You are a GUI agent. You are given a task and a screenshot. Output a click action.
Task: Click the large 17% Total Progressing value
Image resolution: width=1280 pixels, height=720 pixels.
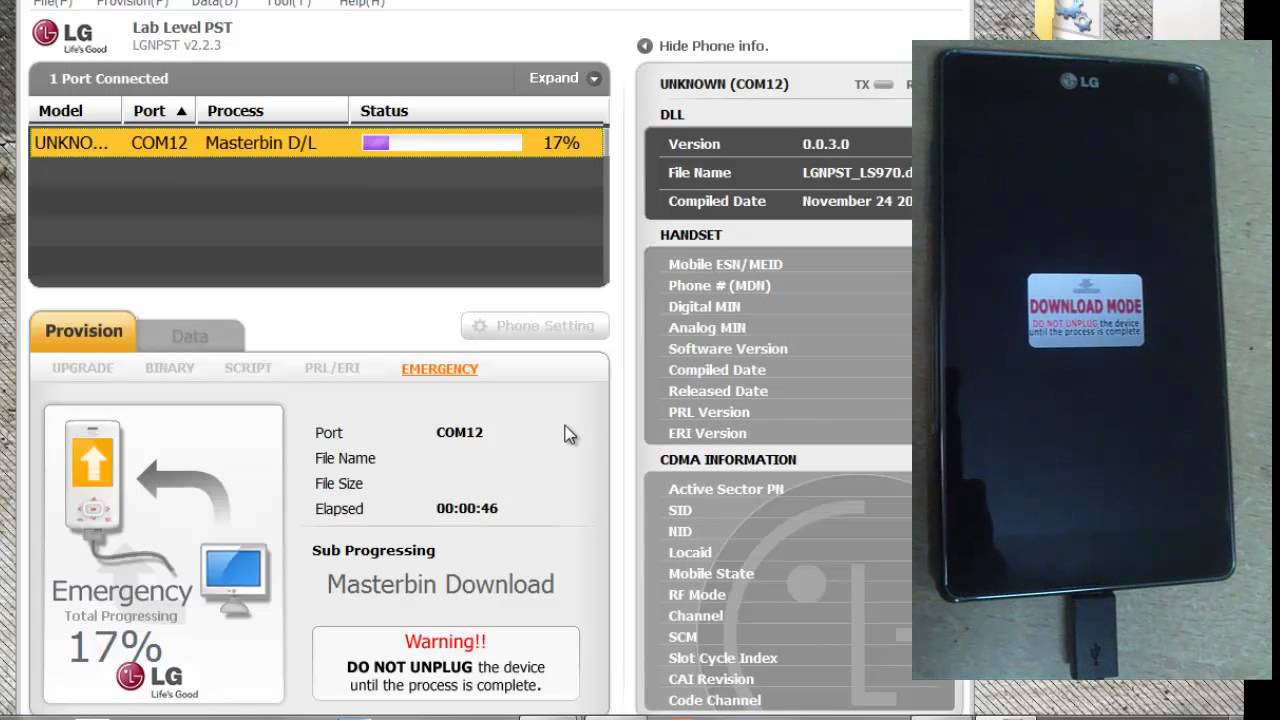tap(114, 648)
